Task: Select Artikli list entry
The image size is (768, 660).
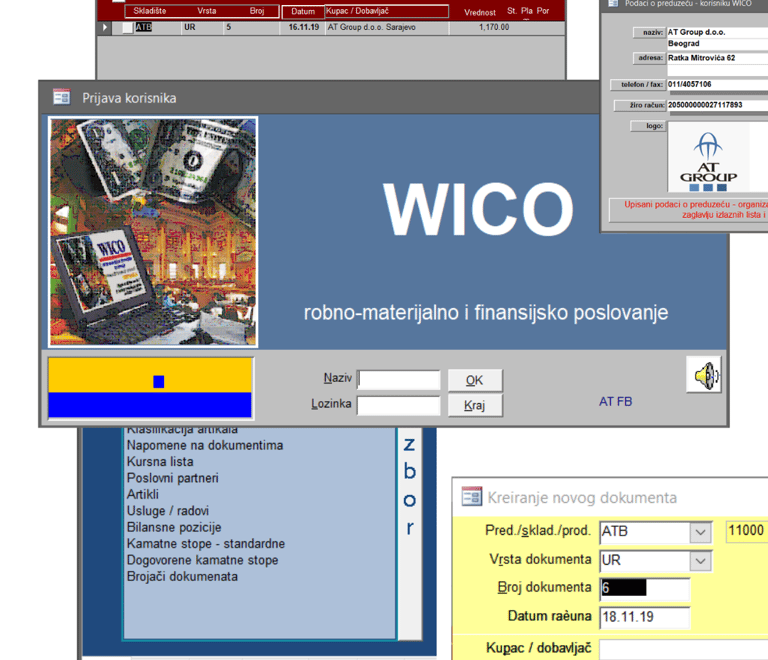Action: [x=143, y=495]
